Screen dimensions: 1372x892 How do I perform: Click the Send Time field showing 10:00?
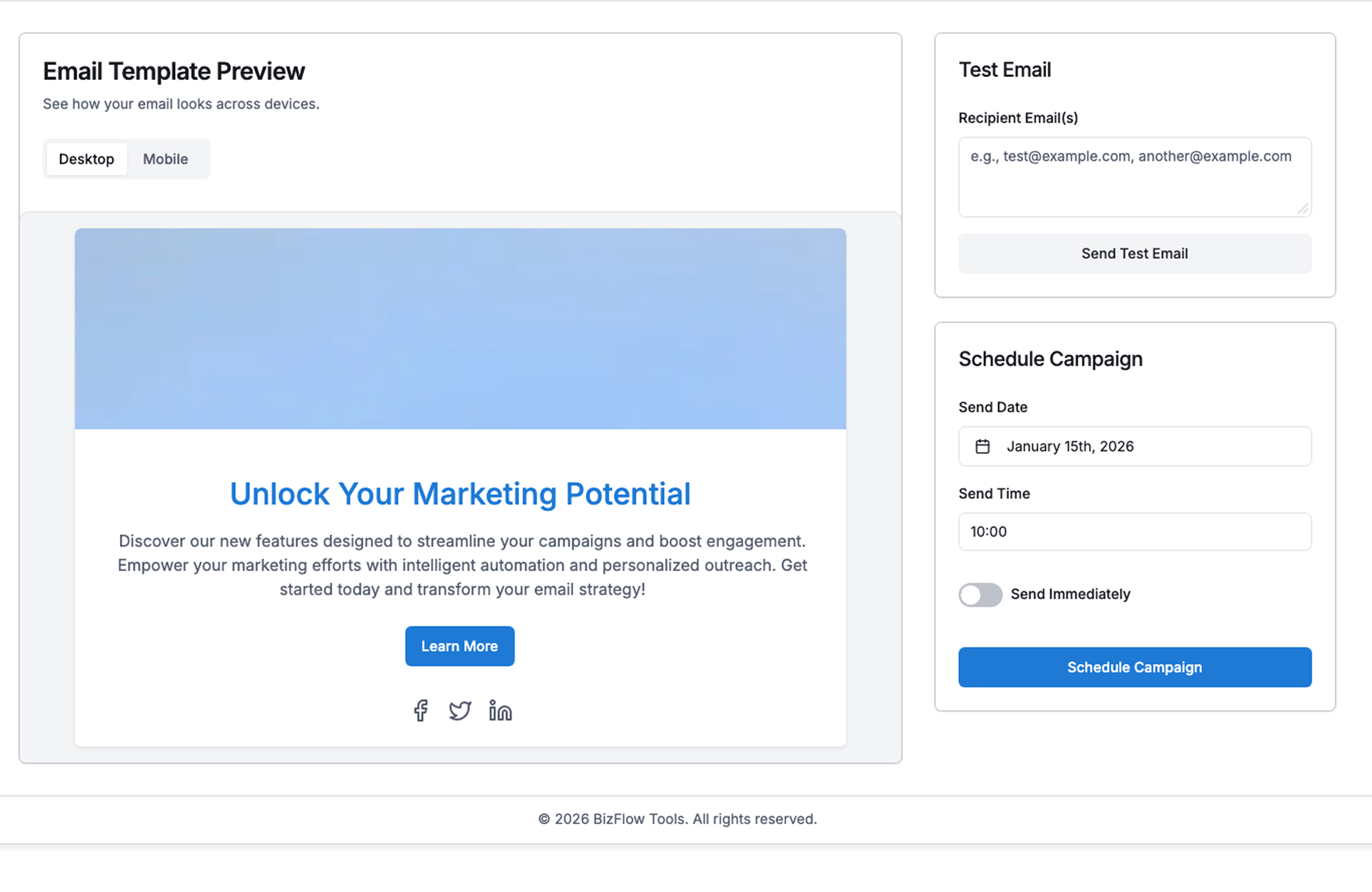1134,532
